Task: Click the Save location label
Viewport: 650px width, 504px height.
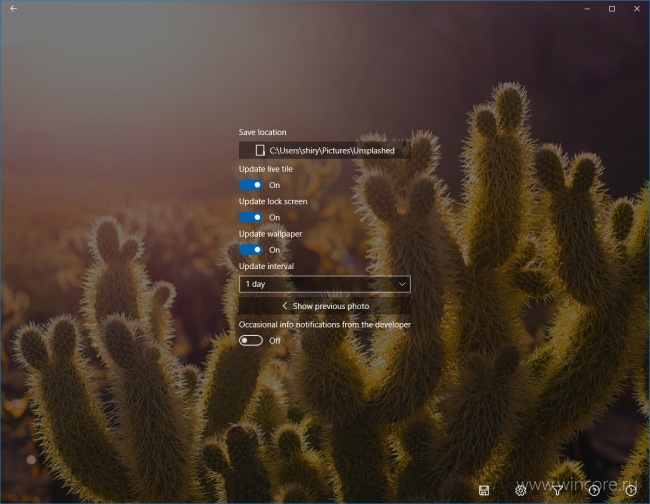Action: [x=262, y=132]
